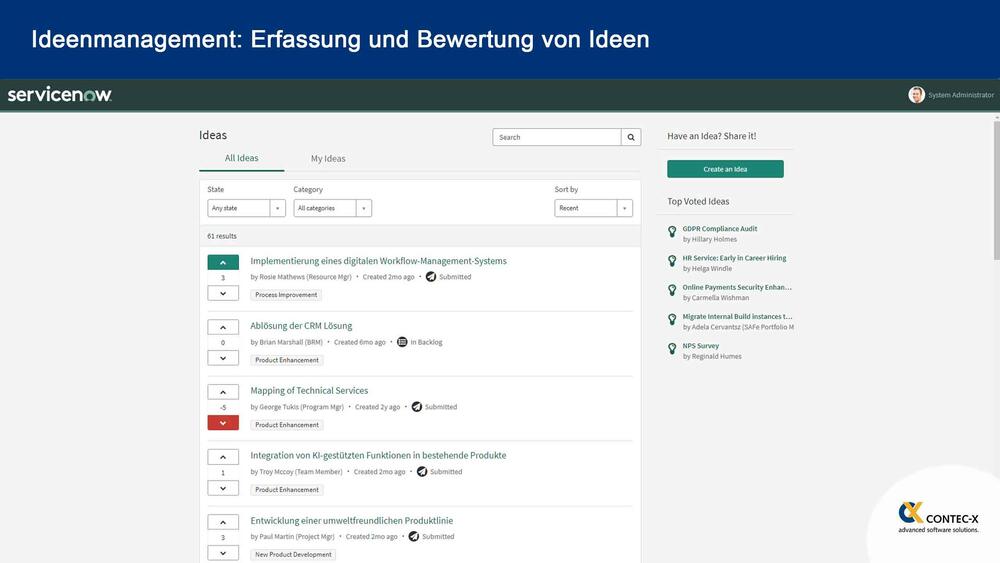
Task: Switch to the My Ideas tab
Action: coord(328,158)
